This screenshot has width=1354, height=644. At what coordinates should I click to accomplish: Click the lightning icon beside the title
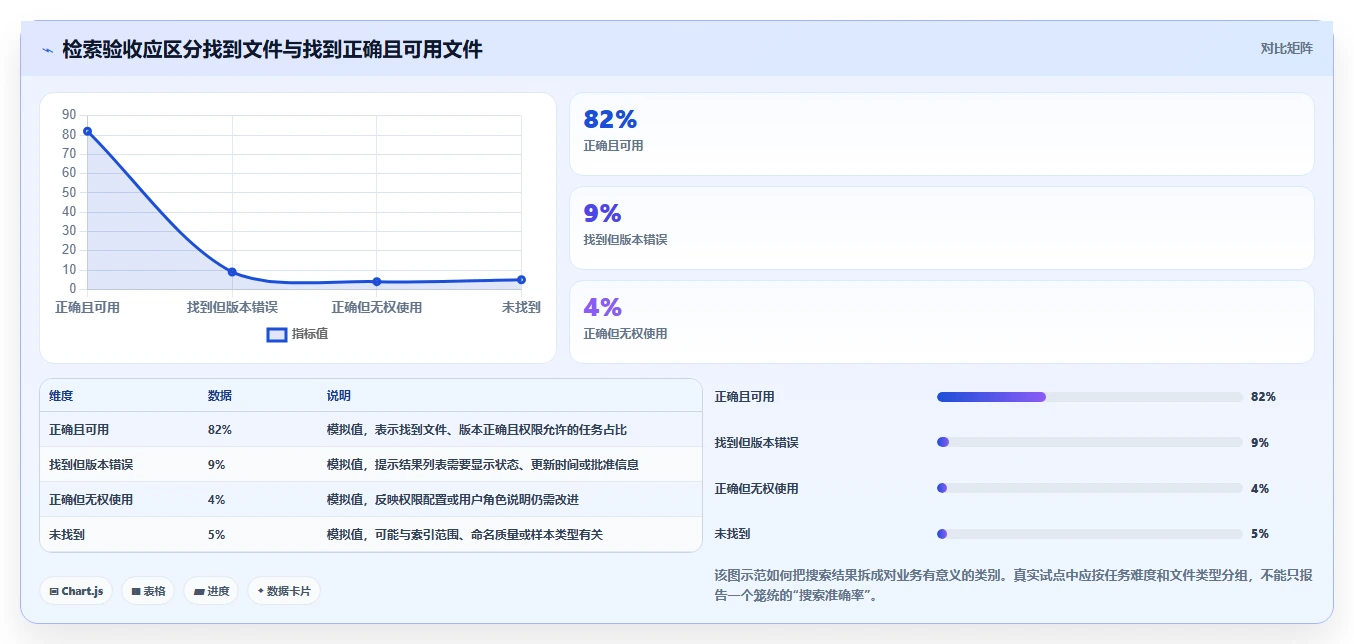tap(48, 50)
